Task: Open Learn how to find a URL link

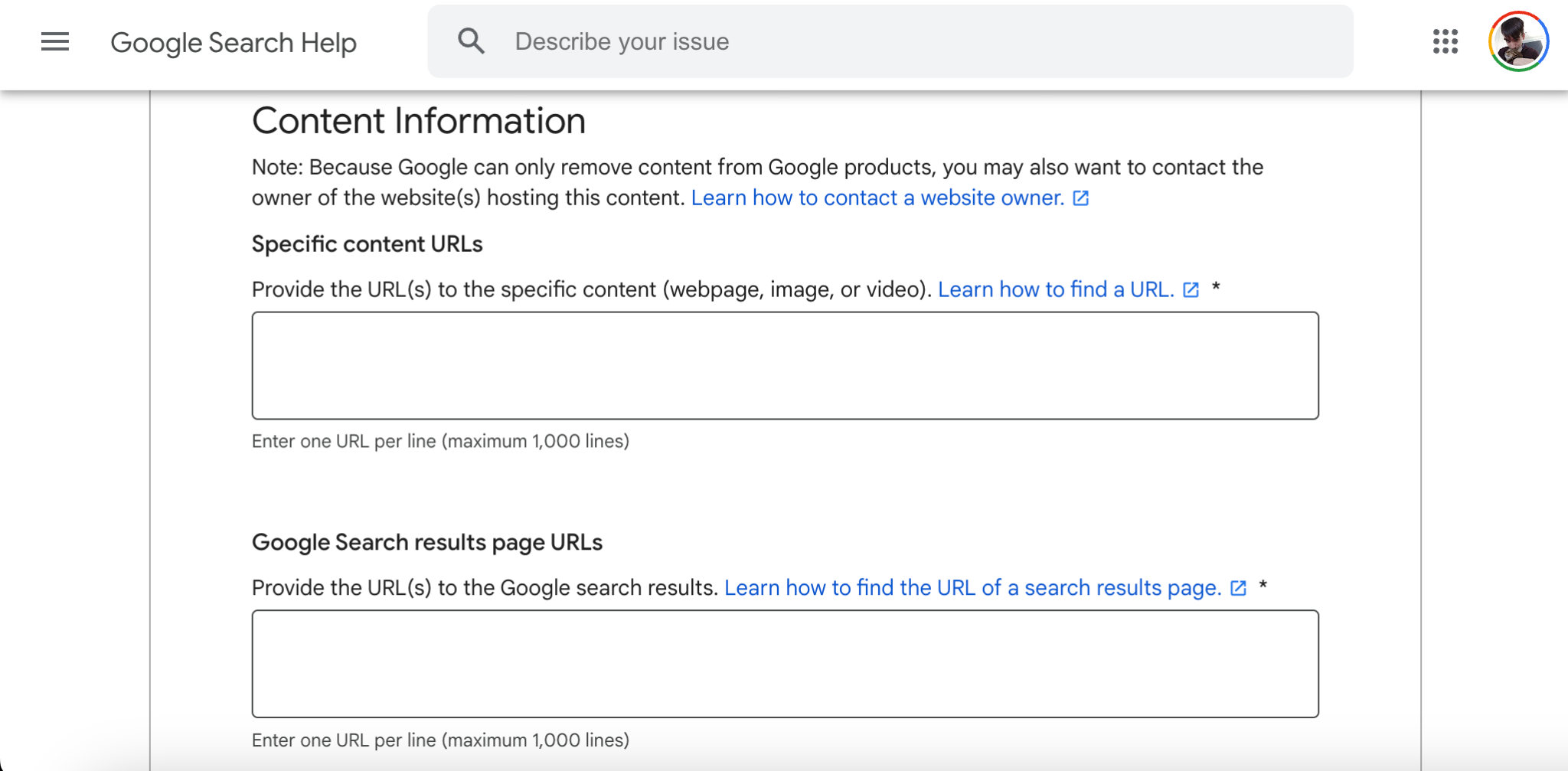Action: point(1056,289)
